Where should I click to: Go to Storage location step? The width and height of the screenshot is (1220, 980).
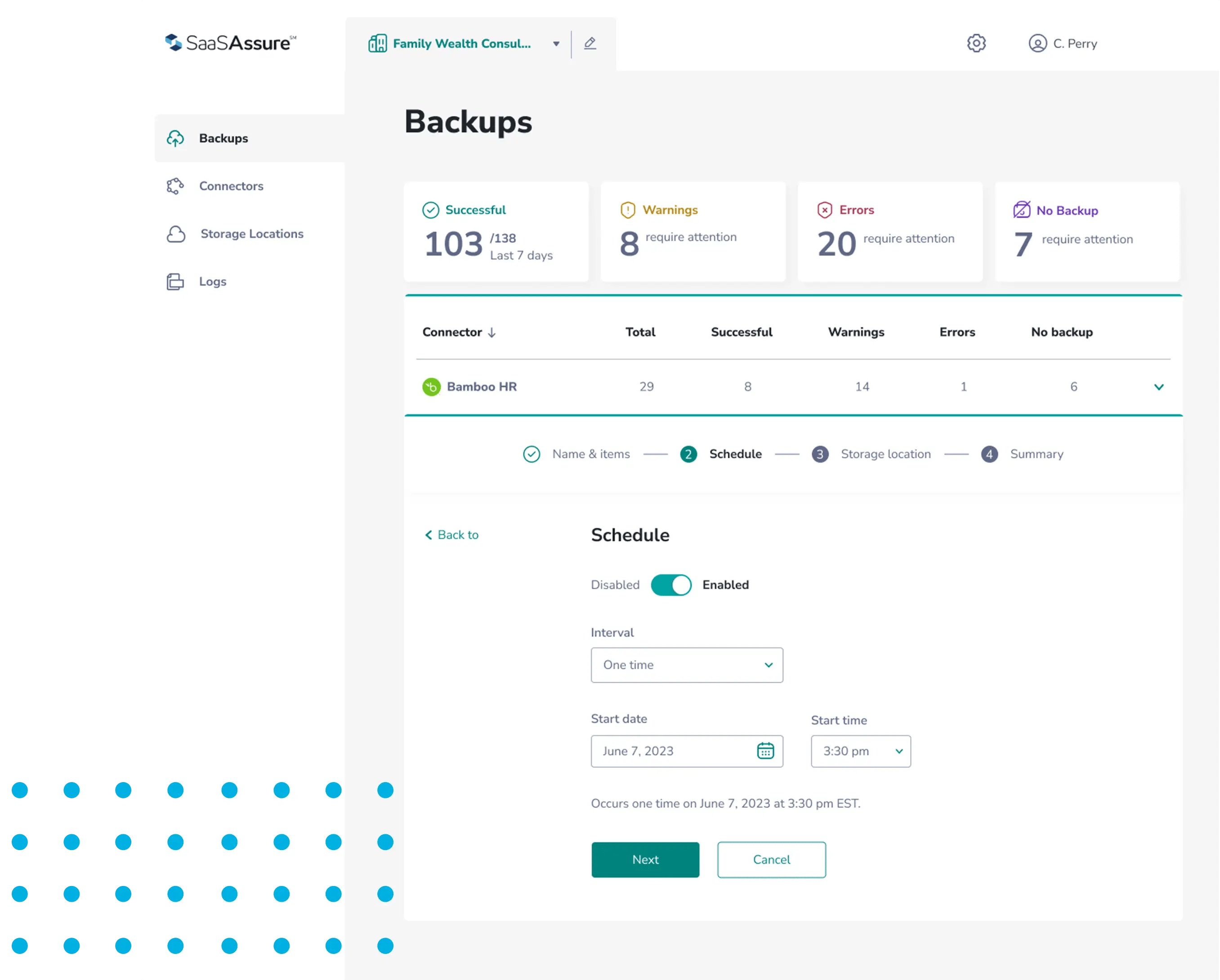pos(885,454)
